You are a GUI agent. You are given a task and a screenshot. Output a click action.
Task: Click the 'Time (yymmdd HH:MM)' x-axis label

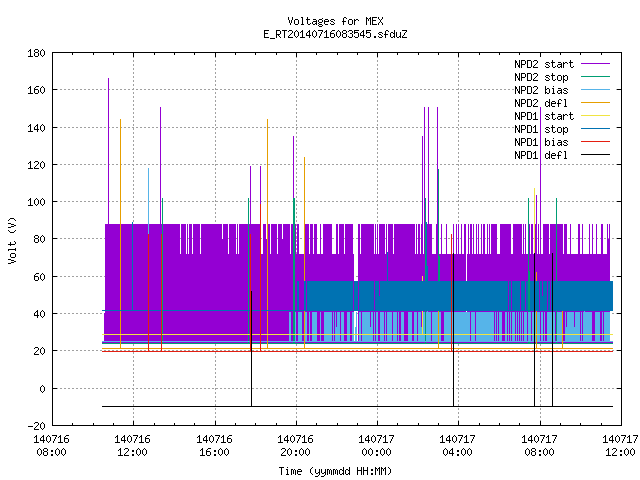[x=335, y=471]
